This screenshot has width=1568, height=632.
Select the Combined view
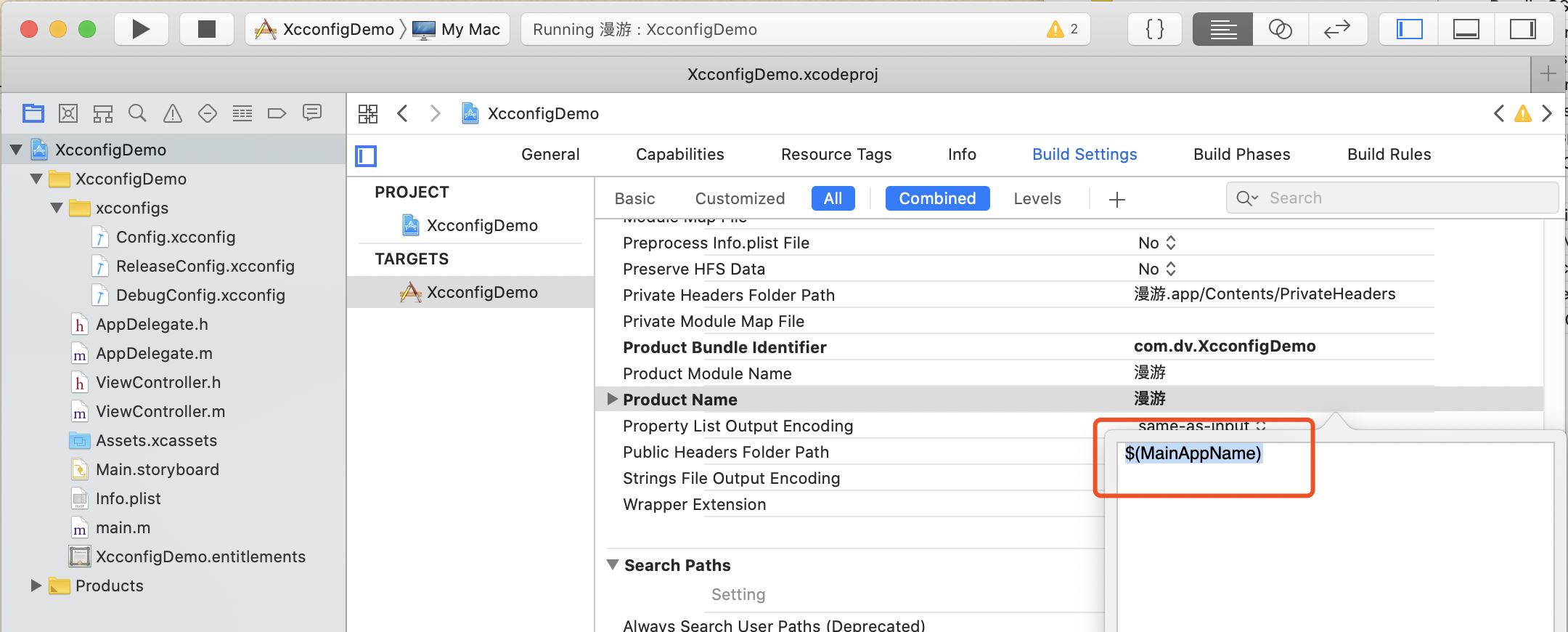pos(937,198)
